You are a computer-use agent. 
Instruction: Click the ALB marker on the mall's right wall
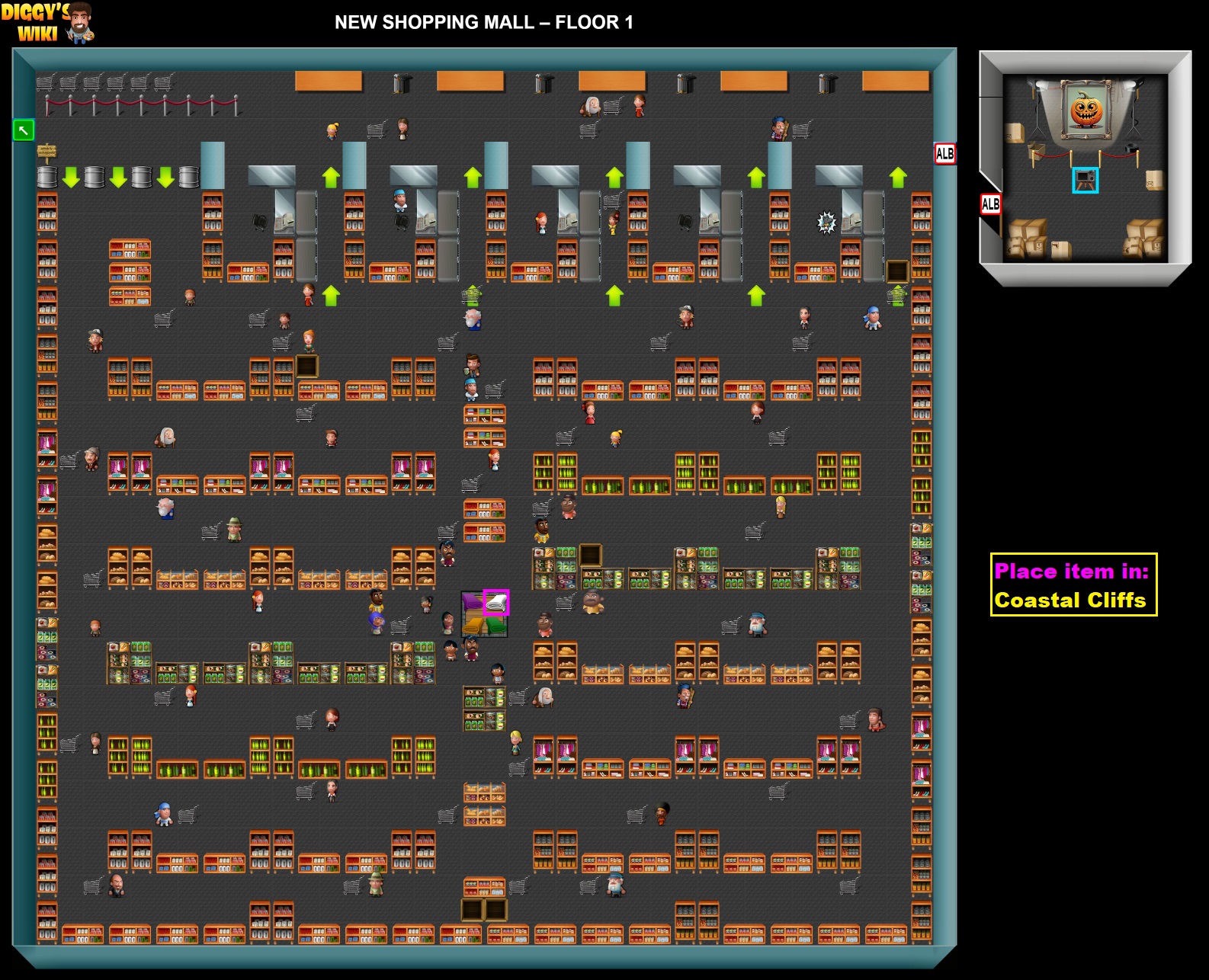tap(944, 153)
